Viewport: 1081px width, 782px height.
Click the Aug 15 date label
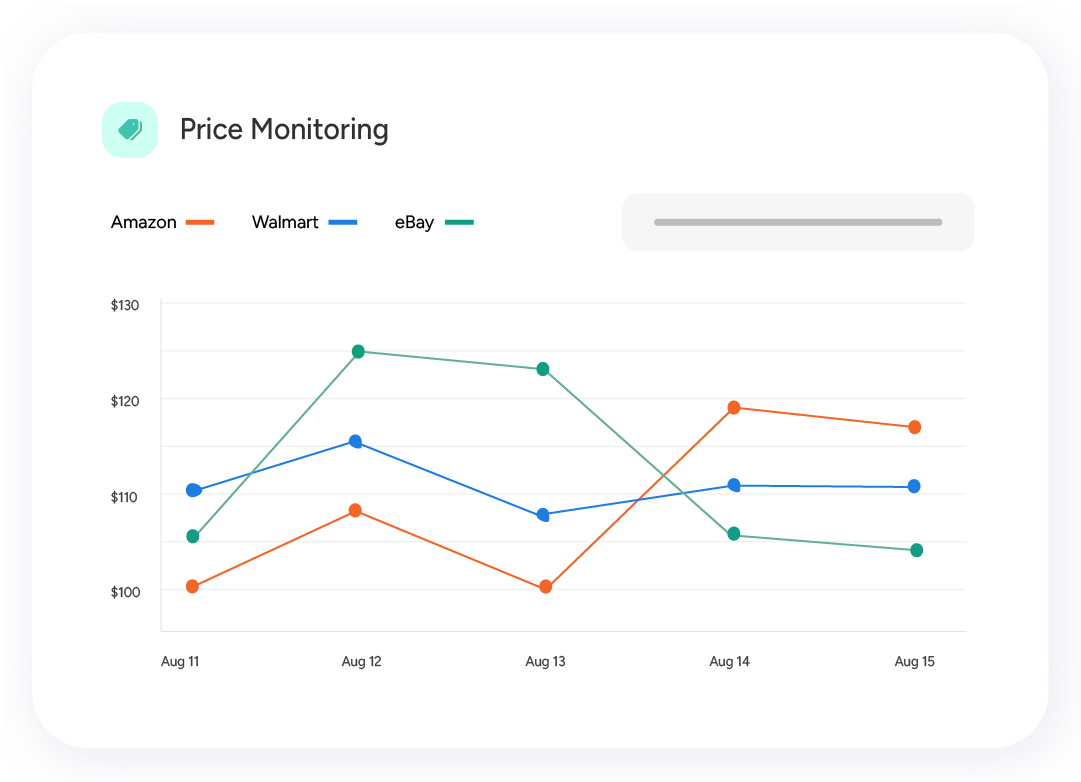point(914,661)
